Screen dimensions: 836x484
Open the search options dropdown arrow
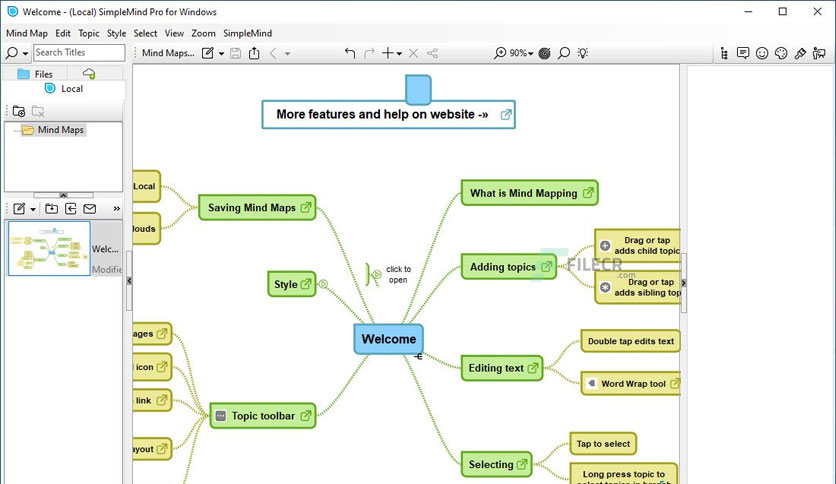25,53
